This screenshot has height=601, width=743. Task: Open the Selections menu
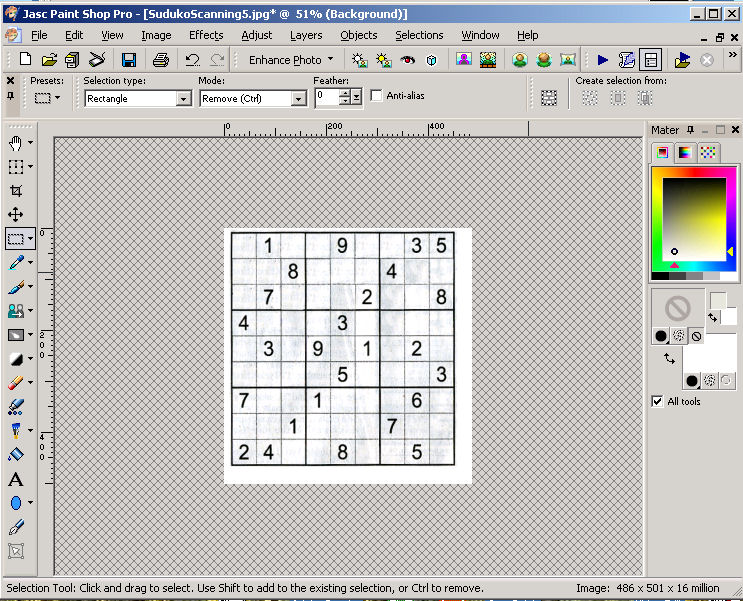coord(419,35)
